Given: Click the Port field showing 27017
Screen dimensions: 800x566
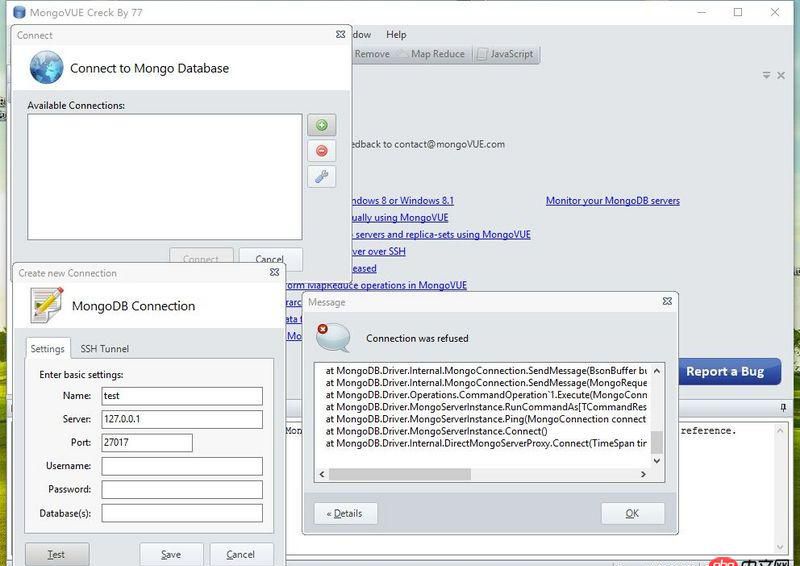Looking at the screenshot, I should (x=147, y=442).
